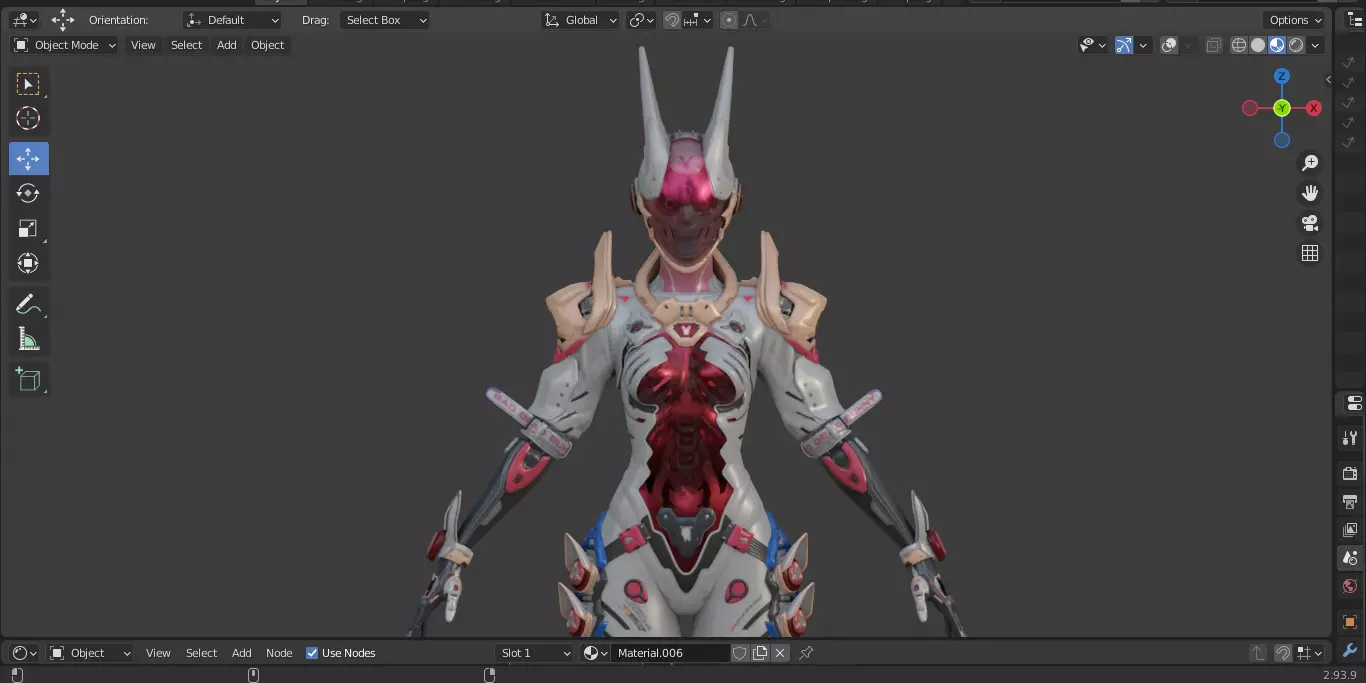1366x683 pixels.
Task: Toggle the Use Nodes checkbox
Action: tap(312, 653)
